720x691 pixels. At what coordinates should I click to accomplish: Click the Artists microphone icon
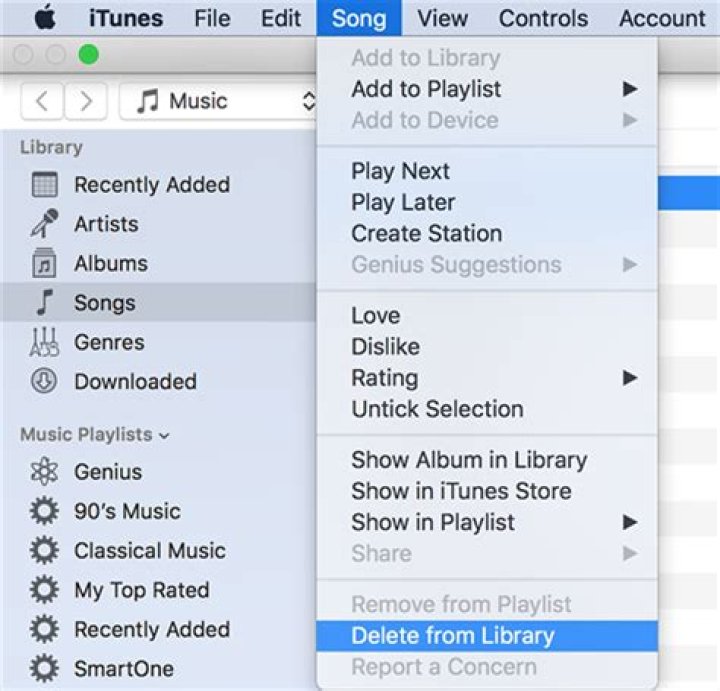point(45,224)
